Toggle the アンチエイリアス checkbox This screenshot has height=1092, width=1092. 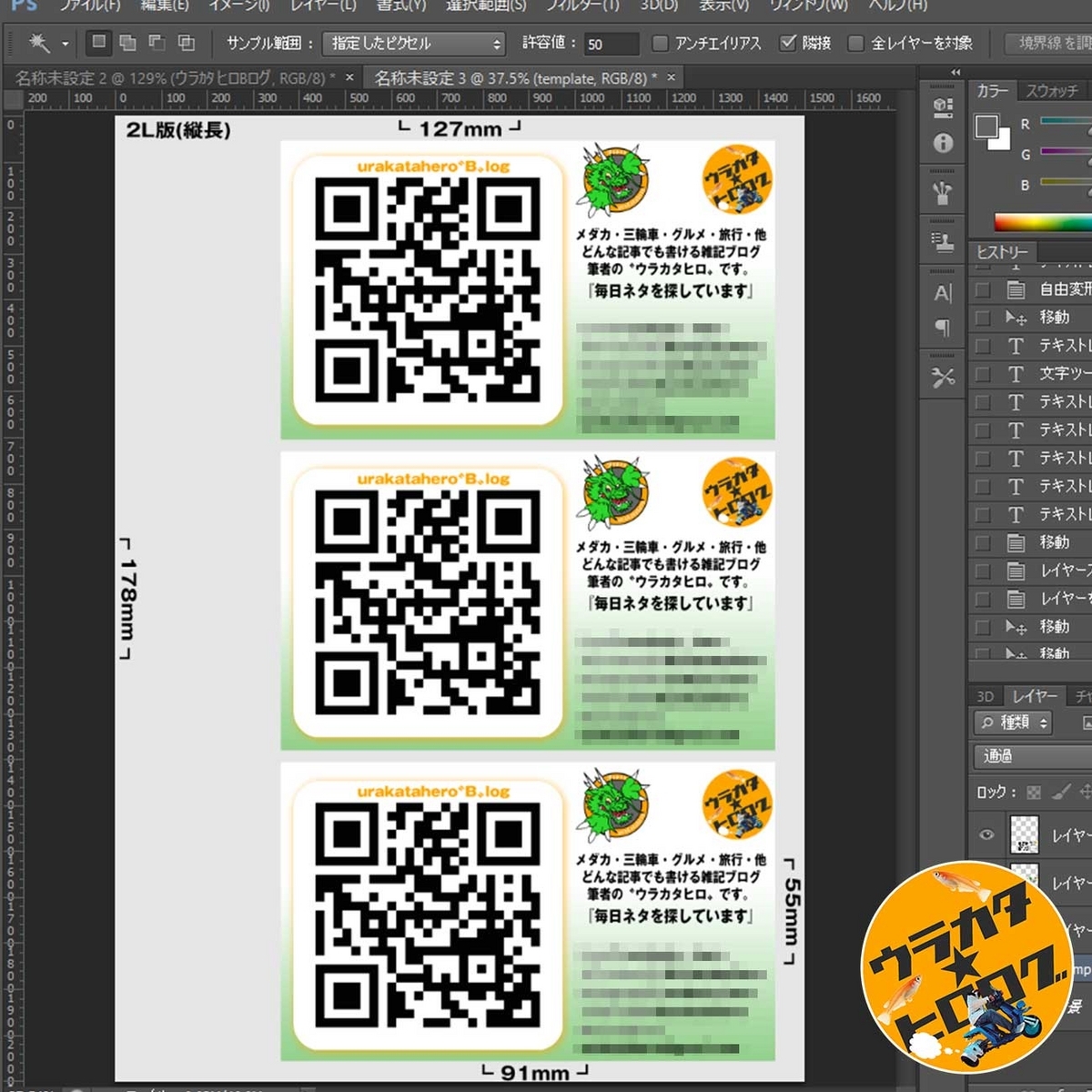pos(661,43)
